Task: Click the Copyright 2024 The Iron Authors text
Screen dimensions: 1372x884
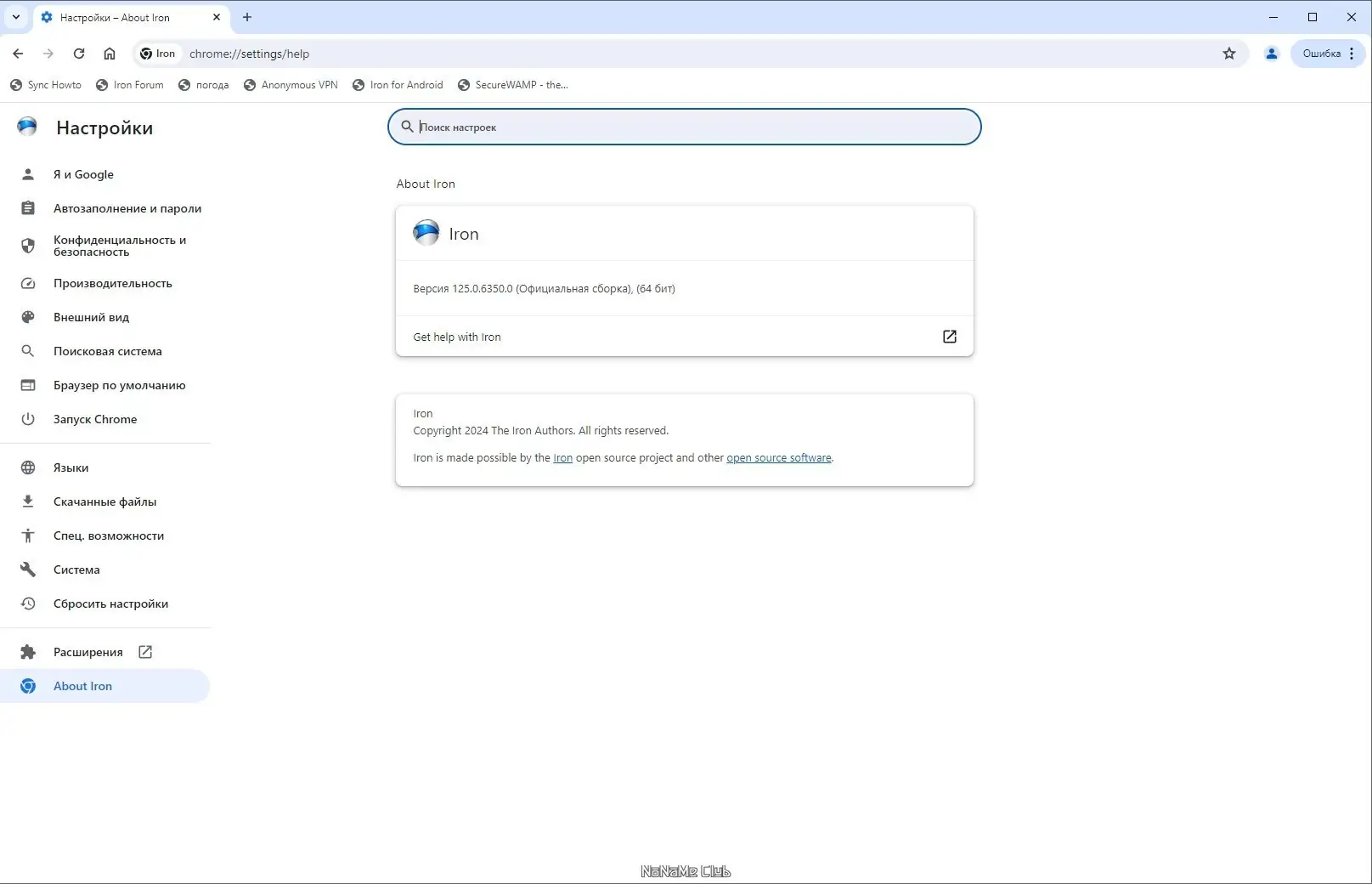Action: pos(541,431)
